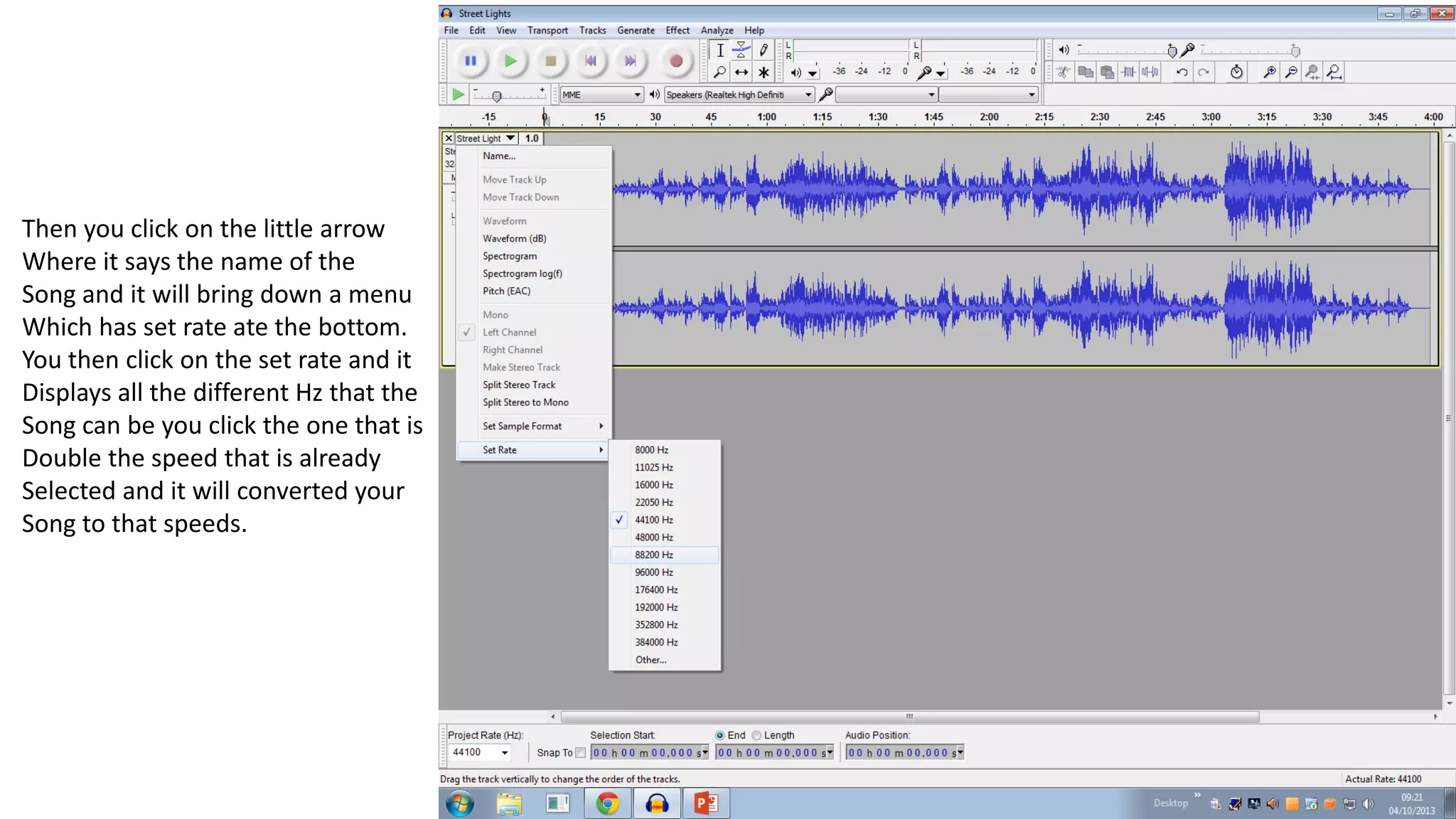Open the Speakers output device dropdown
The image size is (1456, 819).
[x=739, y=95]
